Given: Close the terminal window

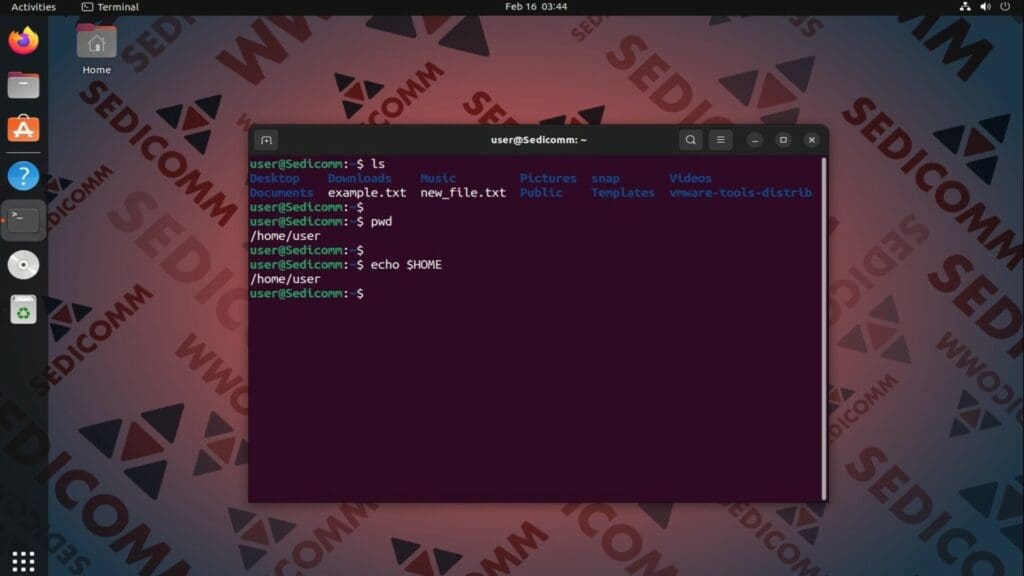Looking at the screenshot, I should (812, 140).
